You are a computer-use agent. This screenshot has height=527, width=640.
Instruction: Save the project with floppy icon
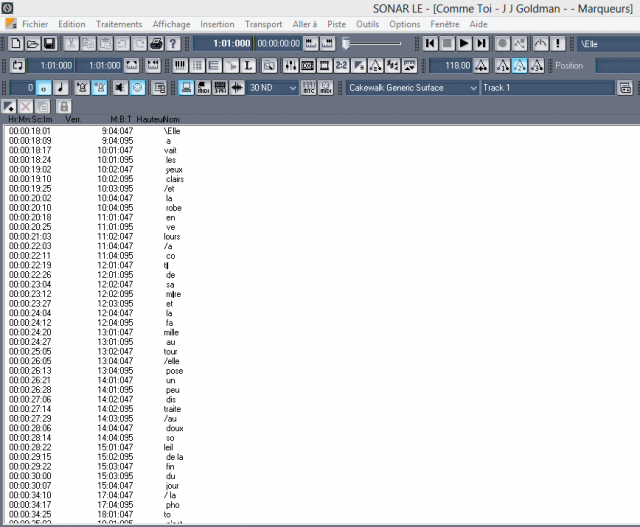point(49,43)
